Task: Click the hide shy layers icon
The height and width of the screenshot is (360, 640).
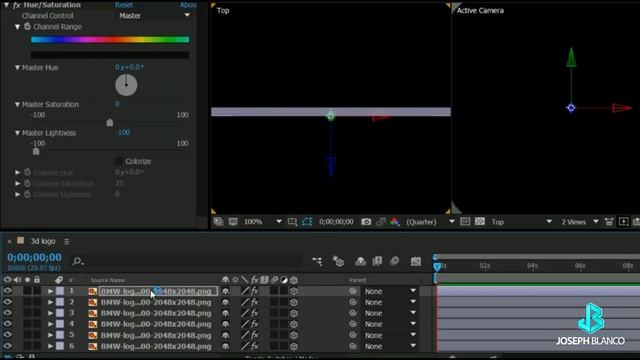Action: coord(360,261)
